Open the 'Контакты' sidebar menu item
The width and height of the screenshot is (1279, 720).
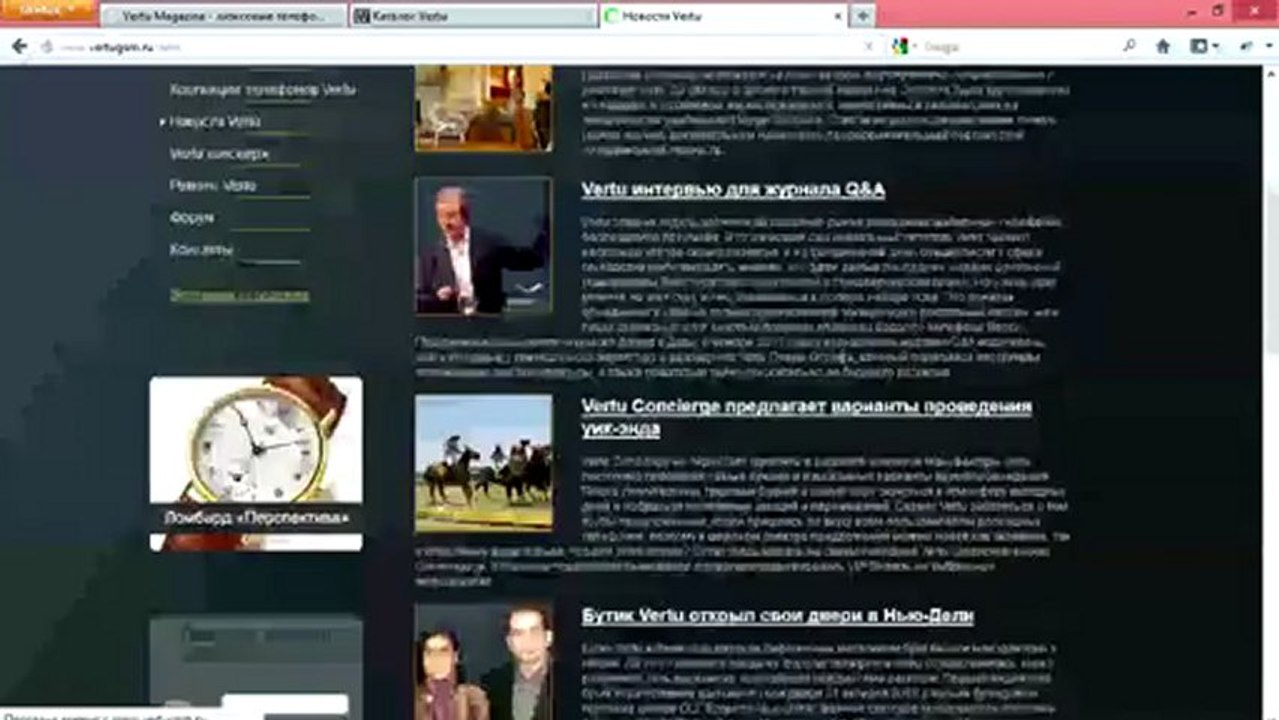point(201,250)
